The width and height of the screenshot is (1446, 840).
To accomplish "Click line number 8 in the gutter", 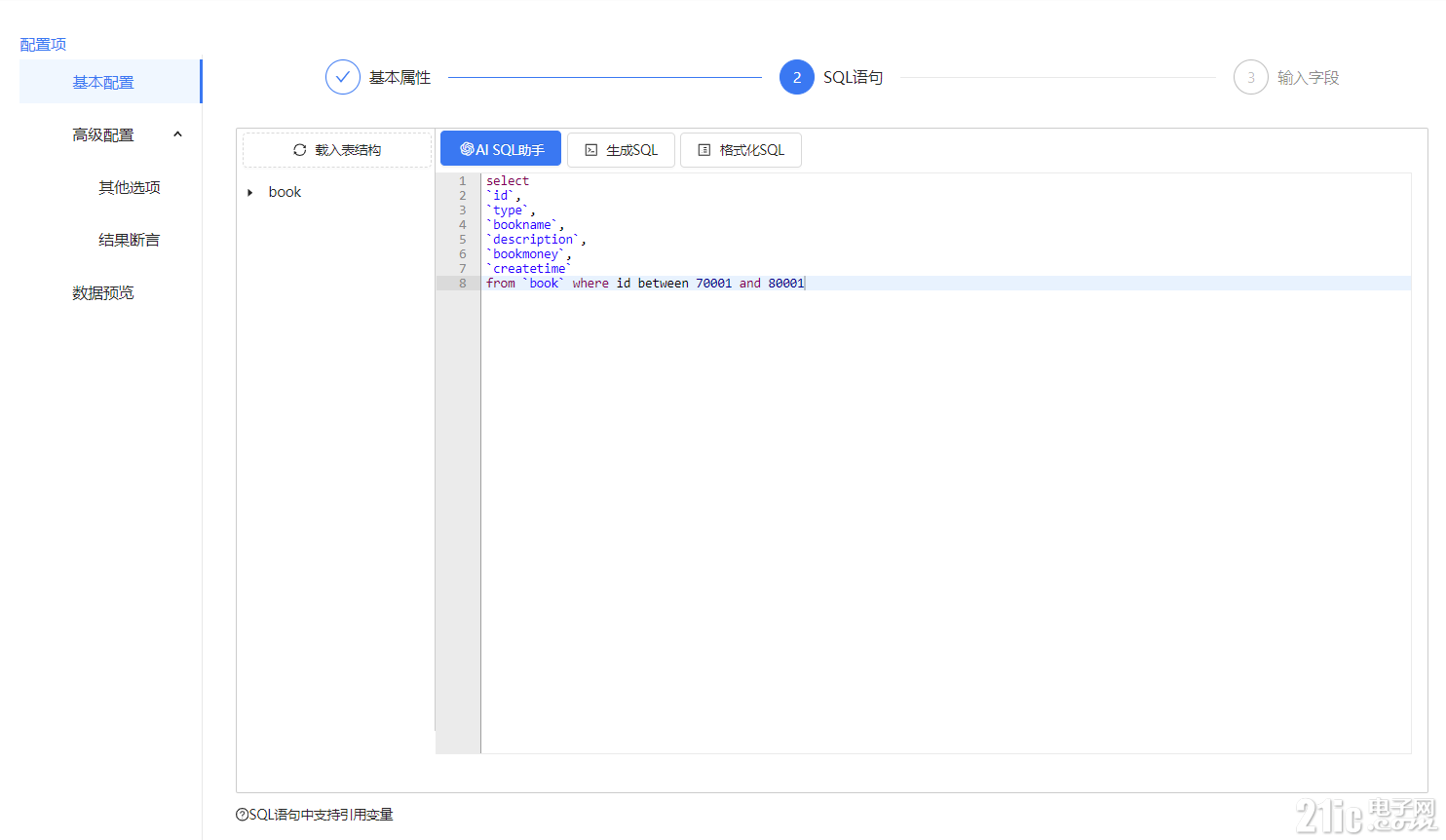I will click(x=463, y=284).
